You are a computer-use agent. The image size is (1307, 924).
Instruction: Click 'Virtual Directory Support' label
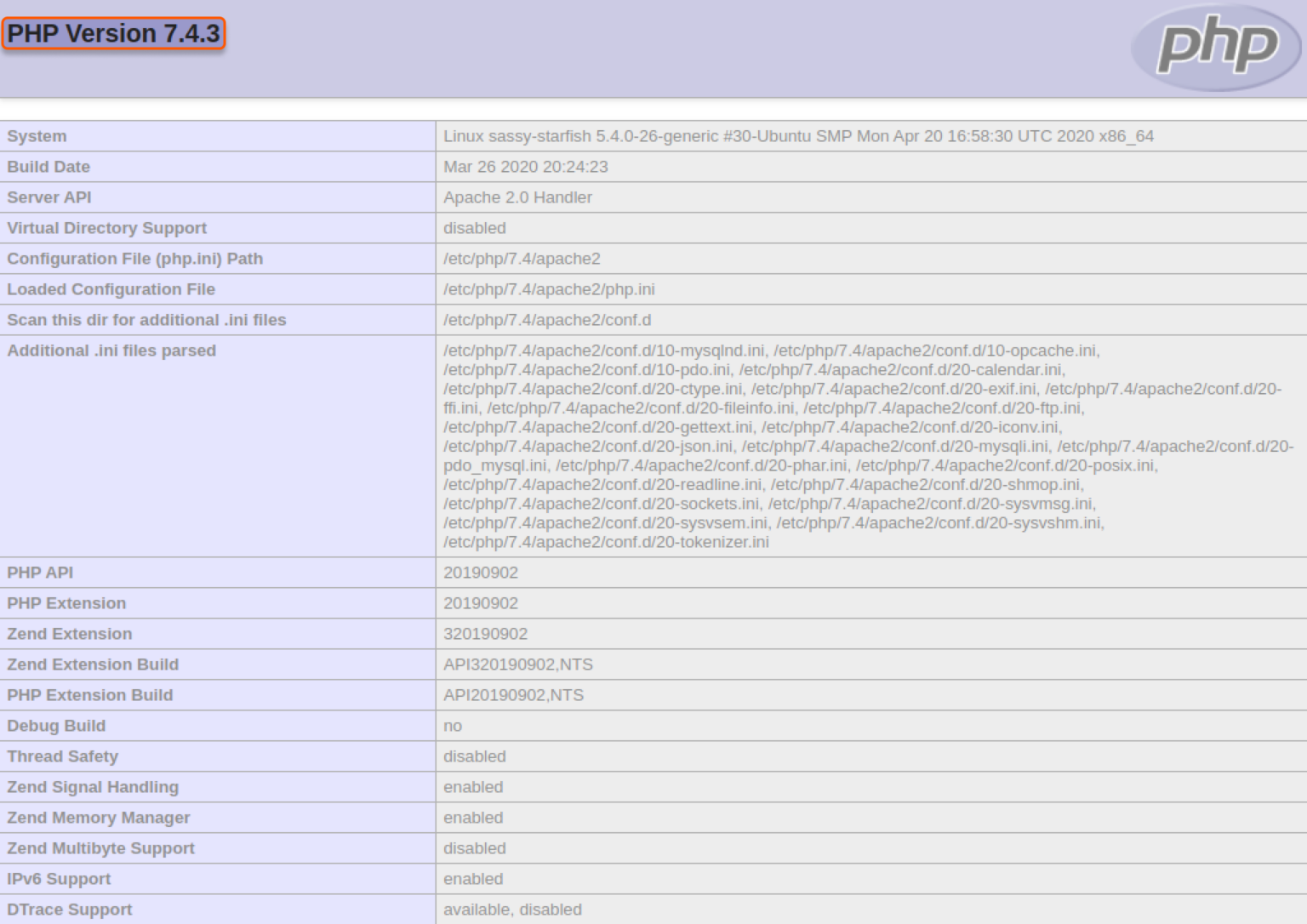[x=107, y=228]
